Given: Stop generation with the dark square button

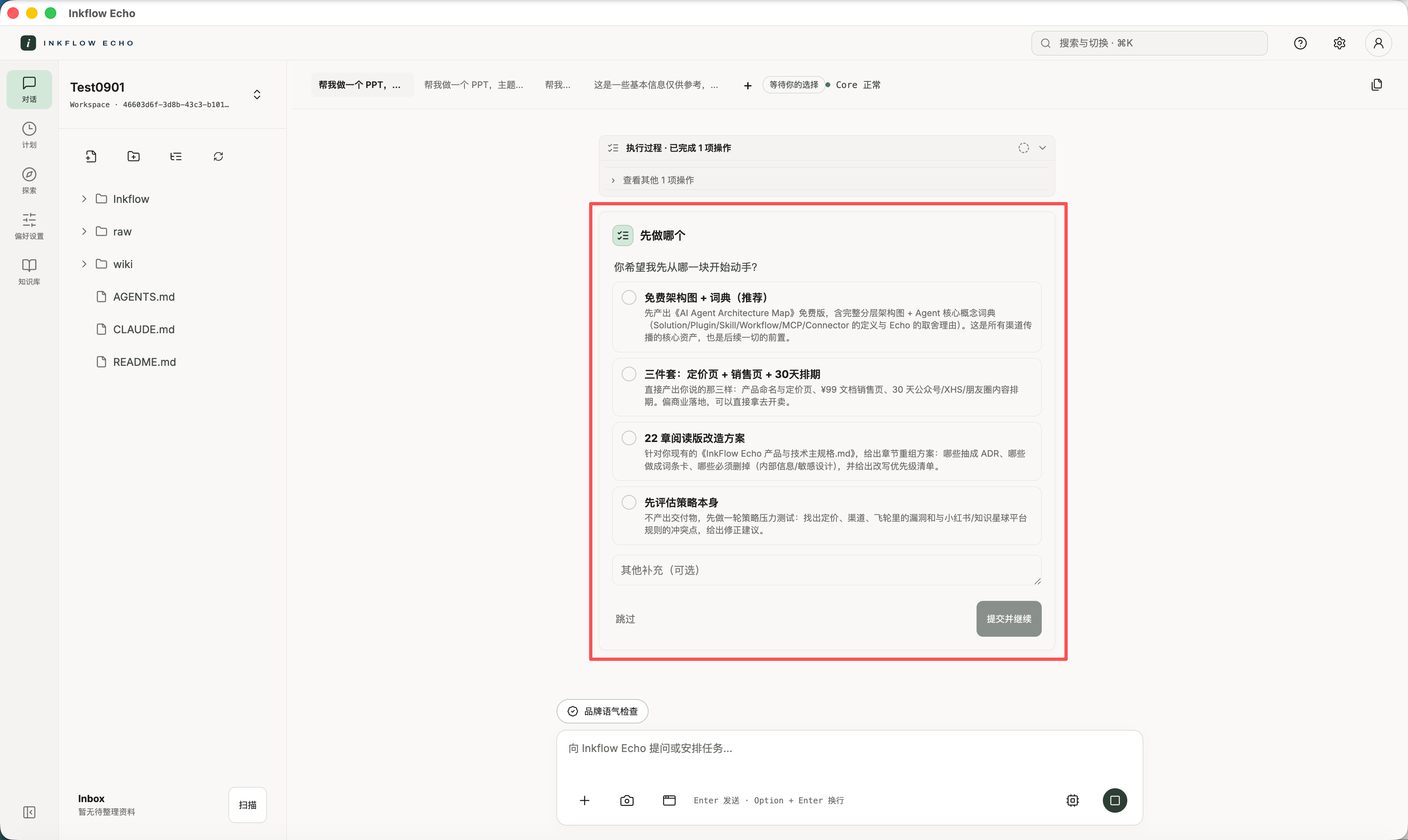Looking at the screenshot, I should [1115, 800].
